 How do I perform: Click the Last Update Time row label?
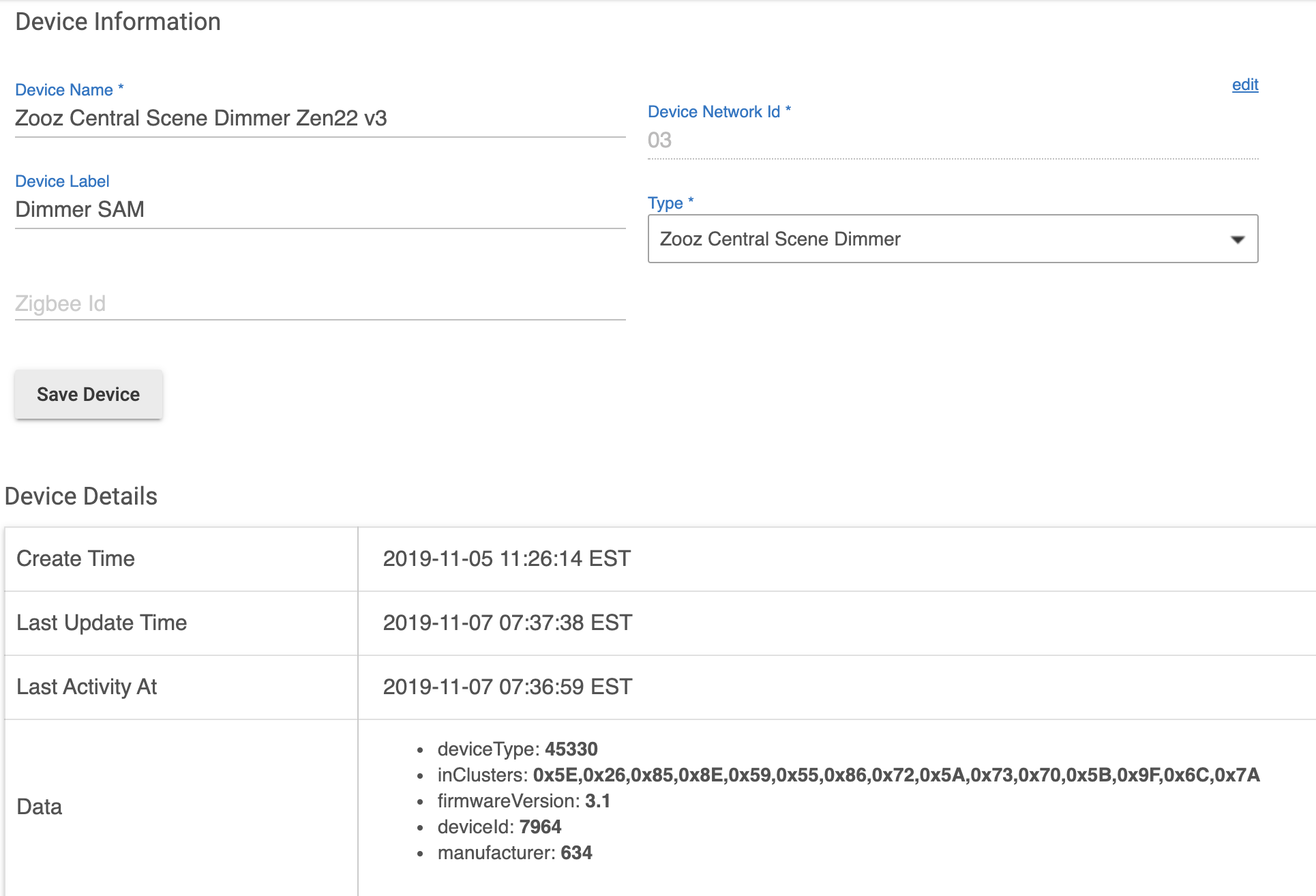point(102,623)
